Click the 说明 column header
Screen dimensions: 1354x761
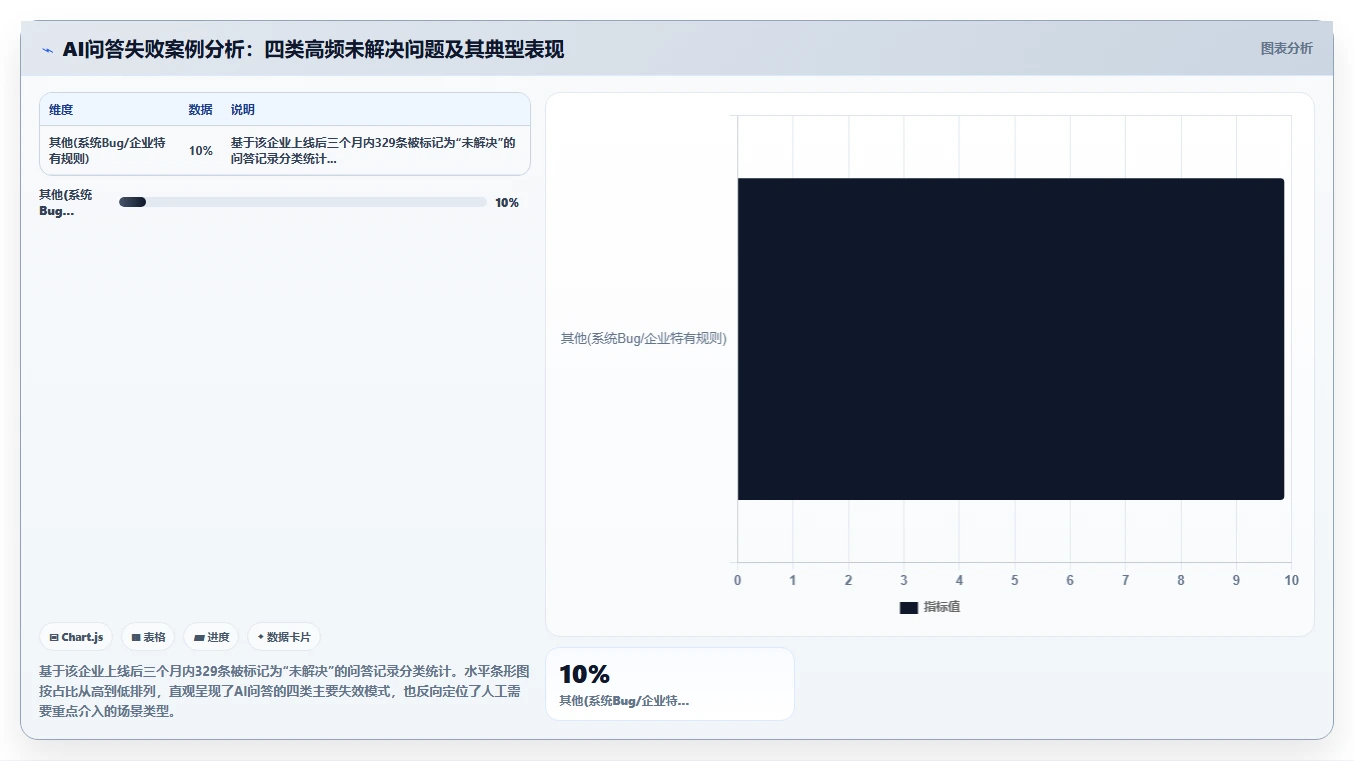(x=243, y=110)
